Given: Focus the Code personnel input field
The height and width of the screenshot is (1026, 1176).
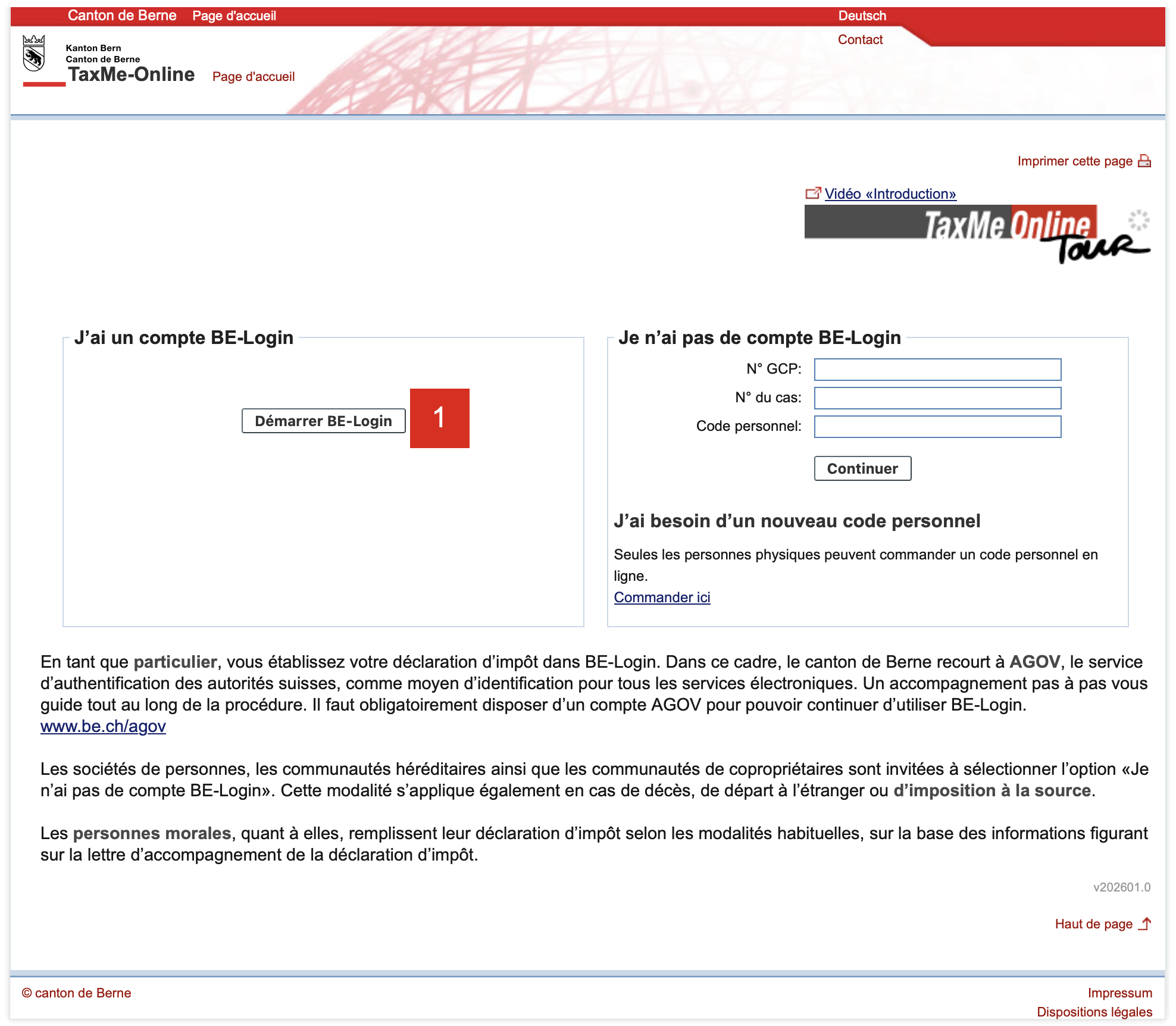Looking at the screenshot, I should click(937, 426).
